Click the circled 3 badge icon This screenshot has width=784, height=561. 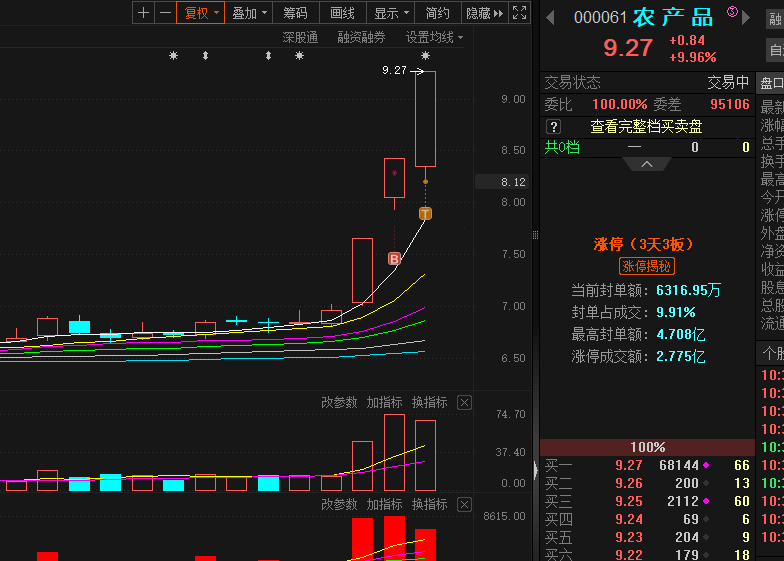click(x=732, y=12)
